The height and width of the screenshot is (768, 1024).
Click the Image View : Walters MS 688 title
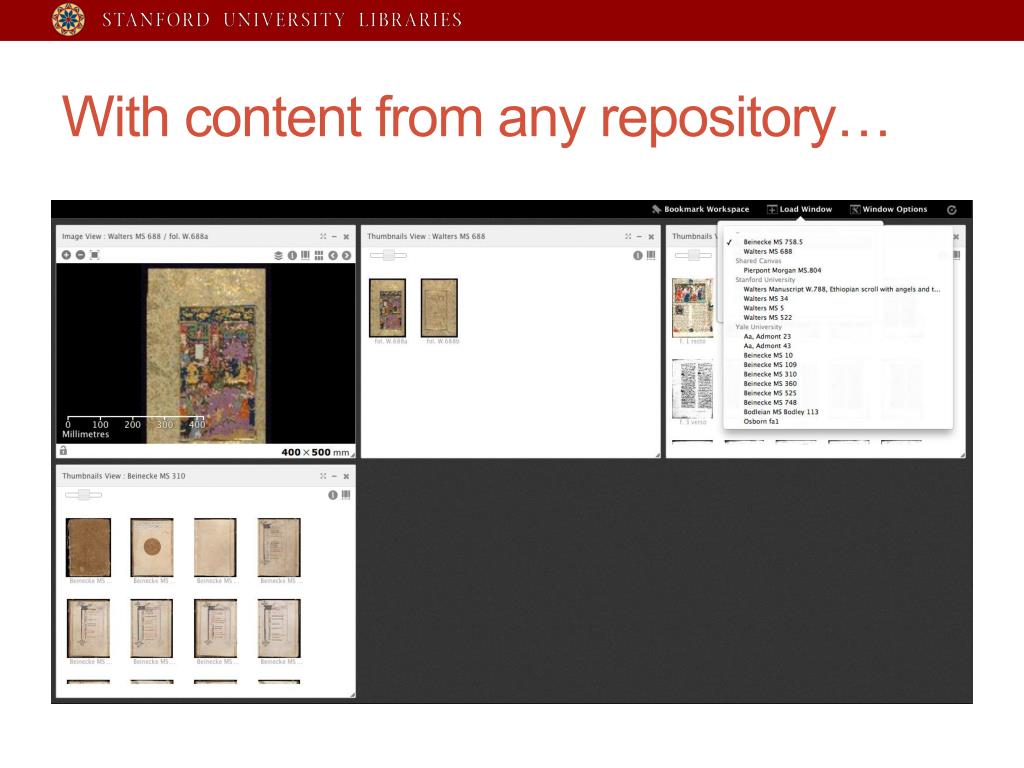[x=135, y=236]
